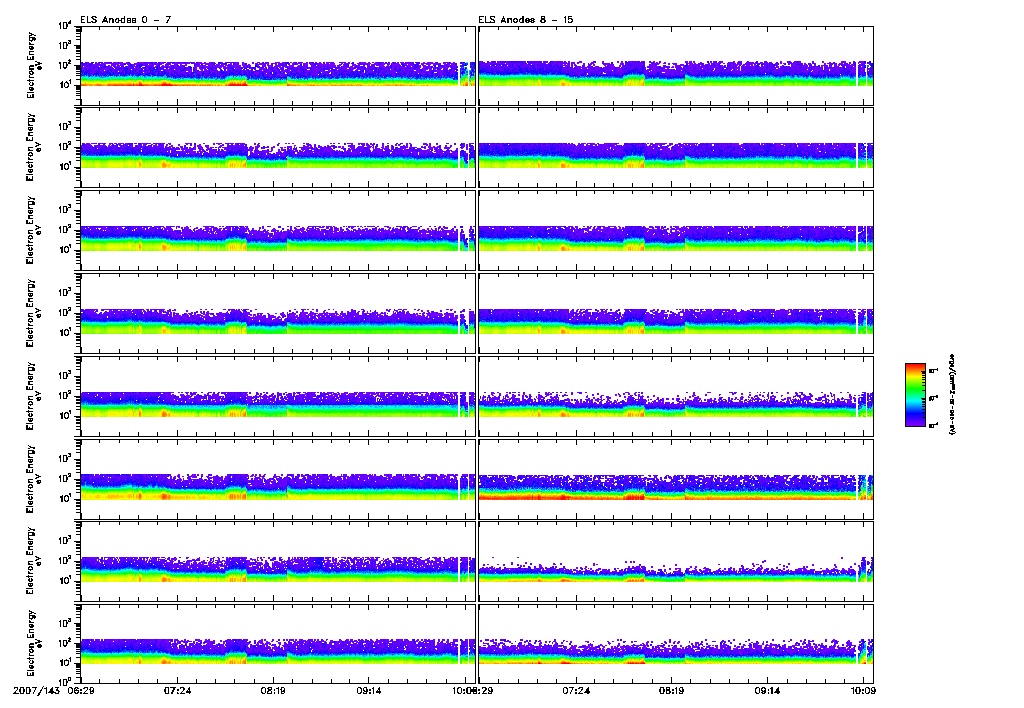Click "07:24" under the Anodes 0 - 7 column

click(x=177, y=690)
